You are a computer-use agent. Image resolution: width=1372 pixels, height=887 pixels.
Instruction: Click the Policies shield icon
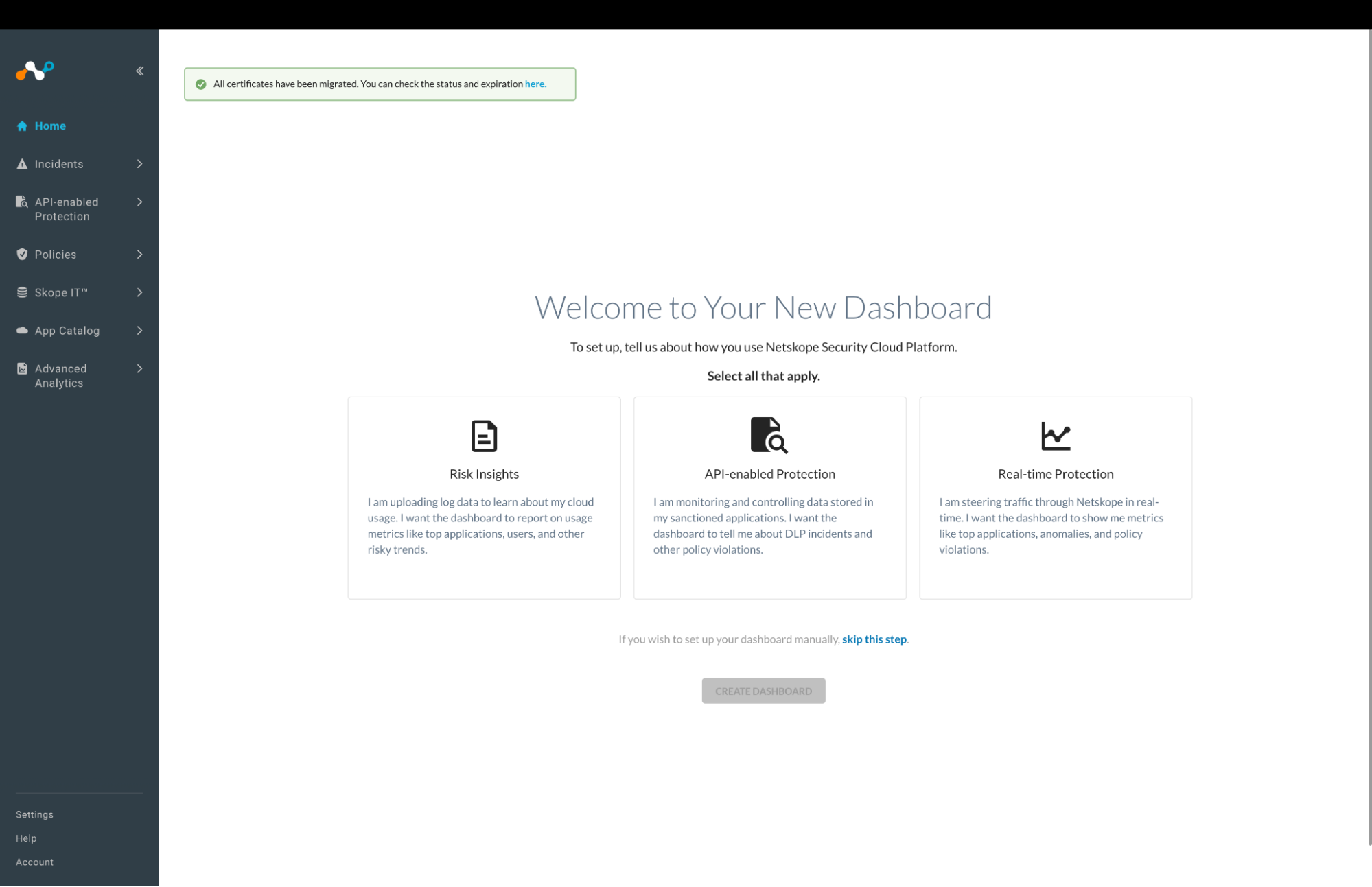22,255
